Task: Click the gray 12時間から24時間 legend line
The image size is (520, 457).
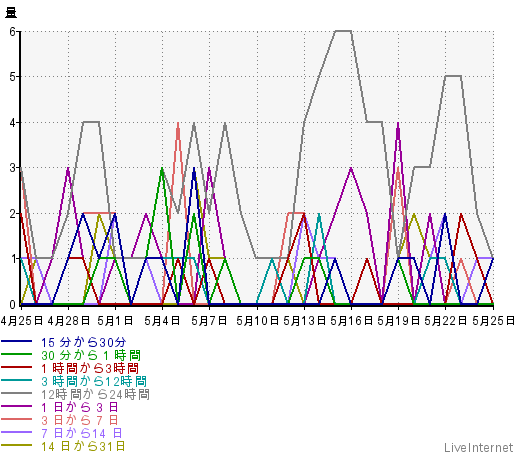Action: [x=16, y=393]
